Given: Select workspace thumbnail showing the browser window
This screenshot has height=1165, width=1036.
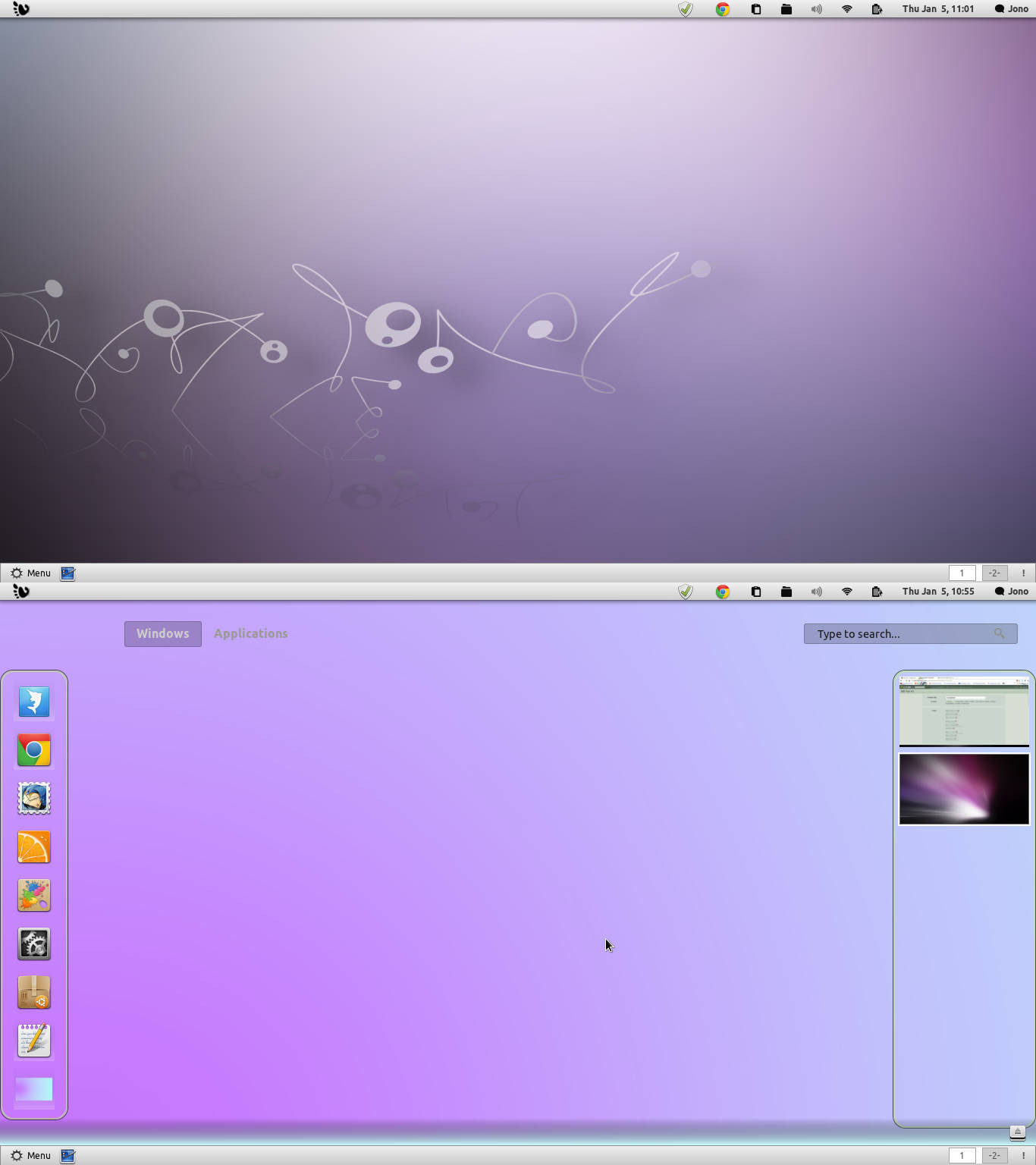Looking at the screenshot, I should click(x=964, y=711).
